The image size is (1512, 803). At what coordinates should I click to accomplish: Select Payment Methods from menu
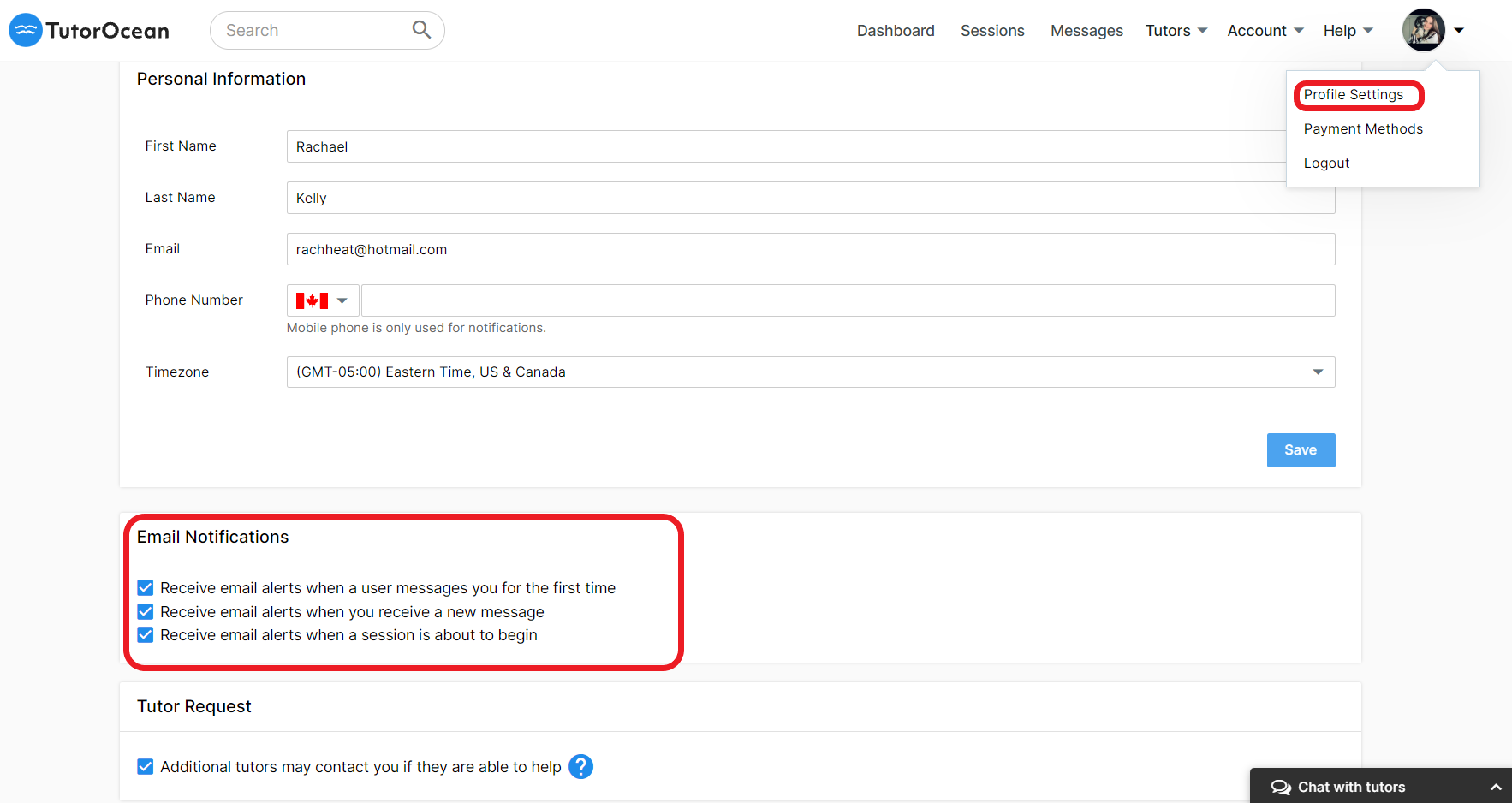tap(1363, 129)
